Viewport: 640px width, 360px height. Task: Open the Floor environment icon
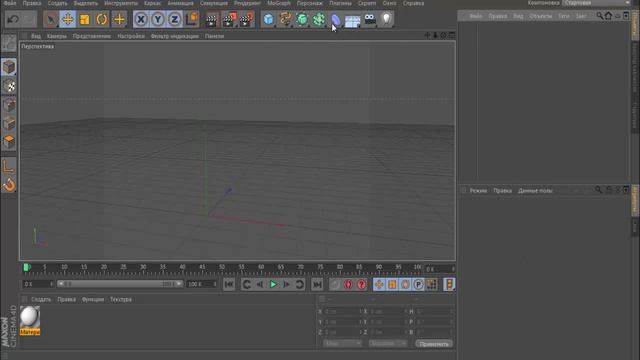click(x=352, y=20)
